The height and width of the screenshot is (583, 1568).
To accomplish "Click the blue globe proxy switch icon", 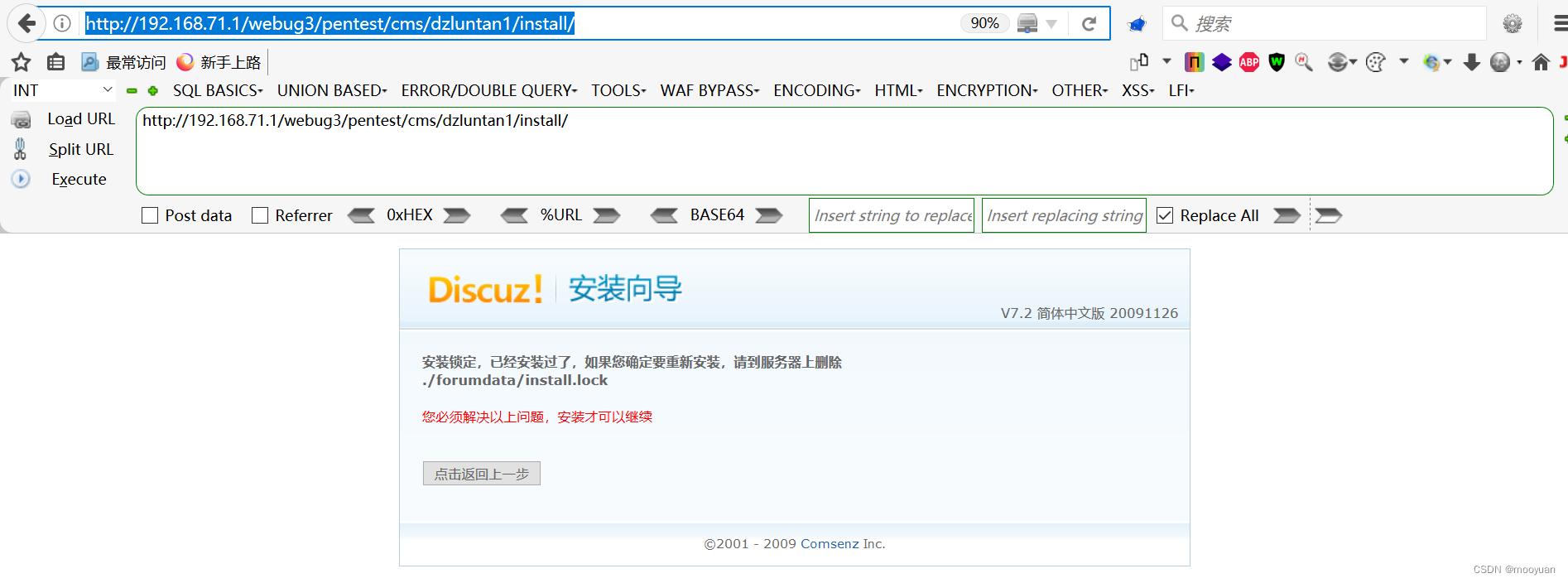I will pyautogui.click(x=1431, y=62).
